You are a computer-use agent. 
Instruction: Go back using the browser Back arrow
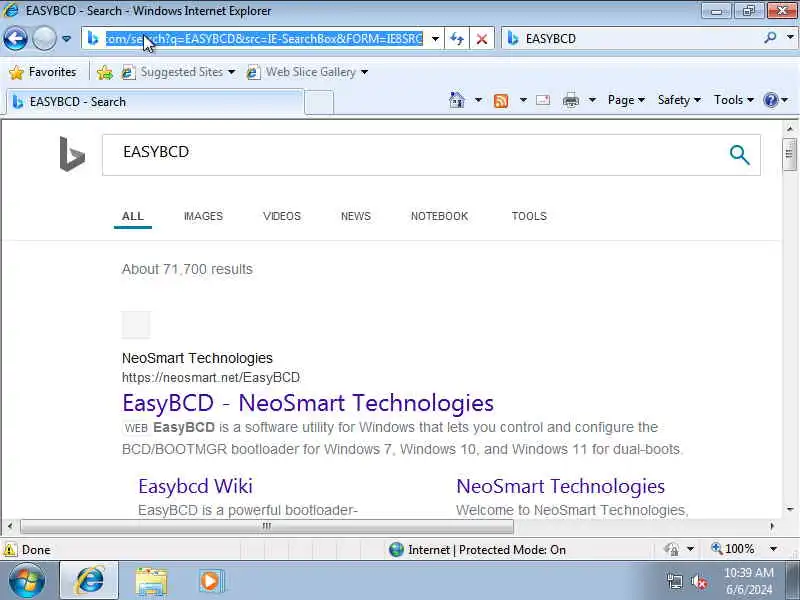(x=15, y=39)
